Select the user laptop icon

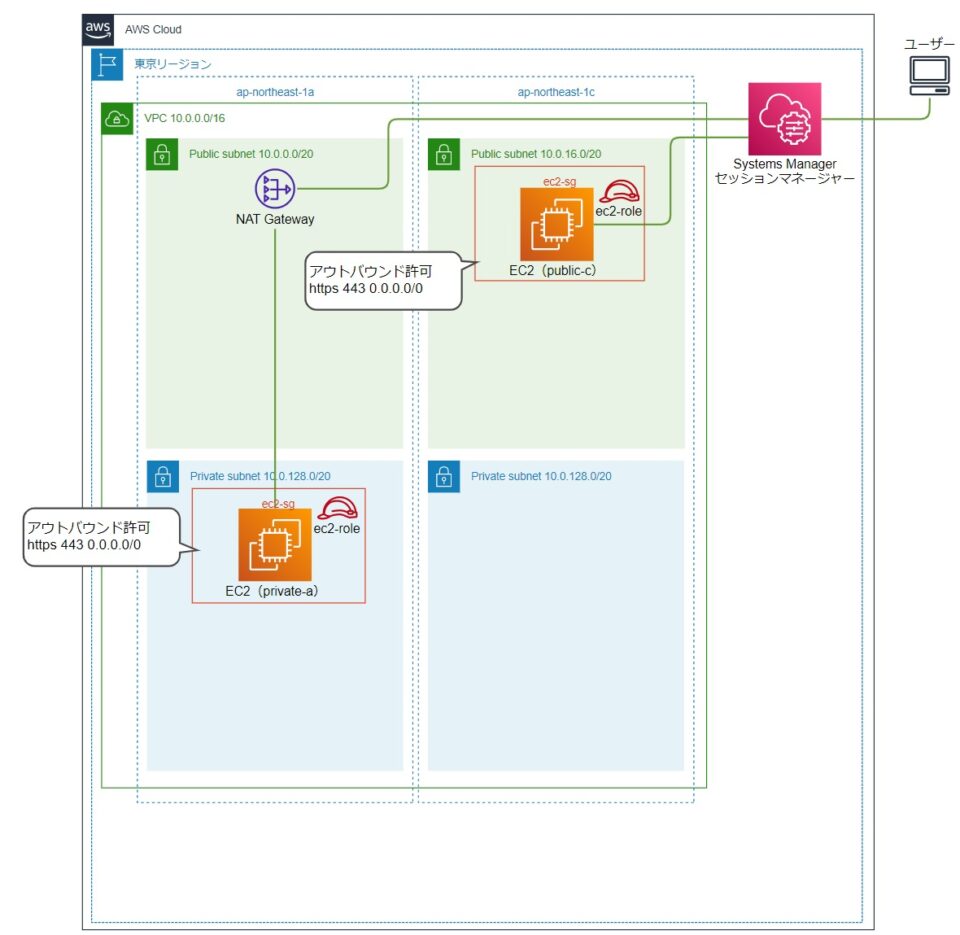[929, 77]
